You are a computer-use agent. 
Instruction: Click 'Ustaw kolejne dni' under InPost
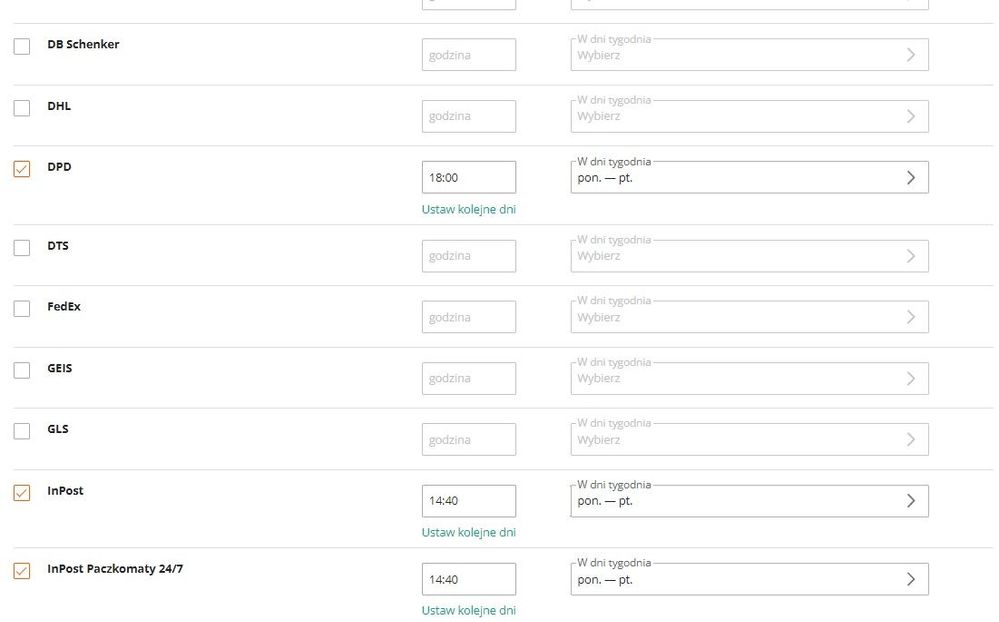pos(468,533)
